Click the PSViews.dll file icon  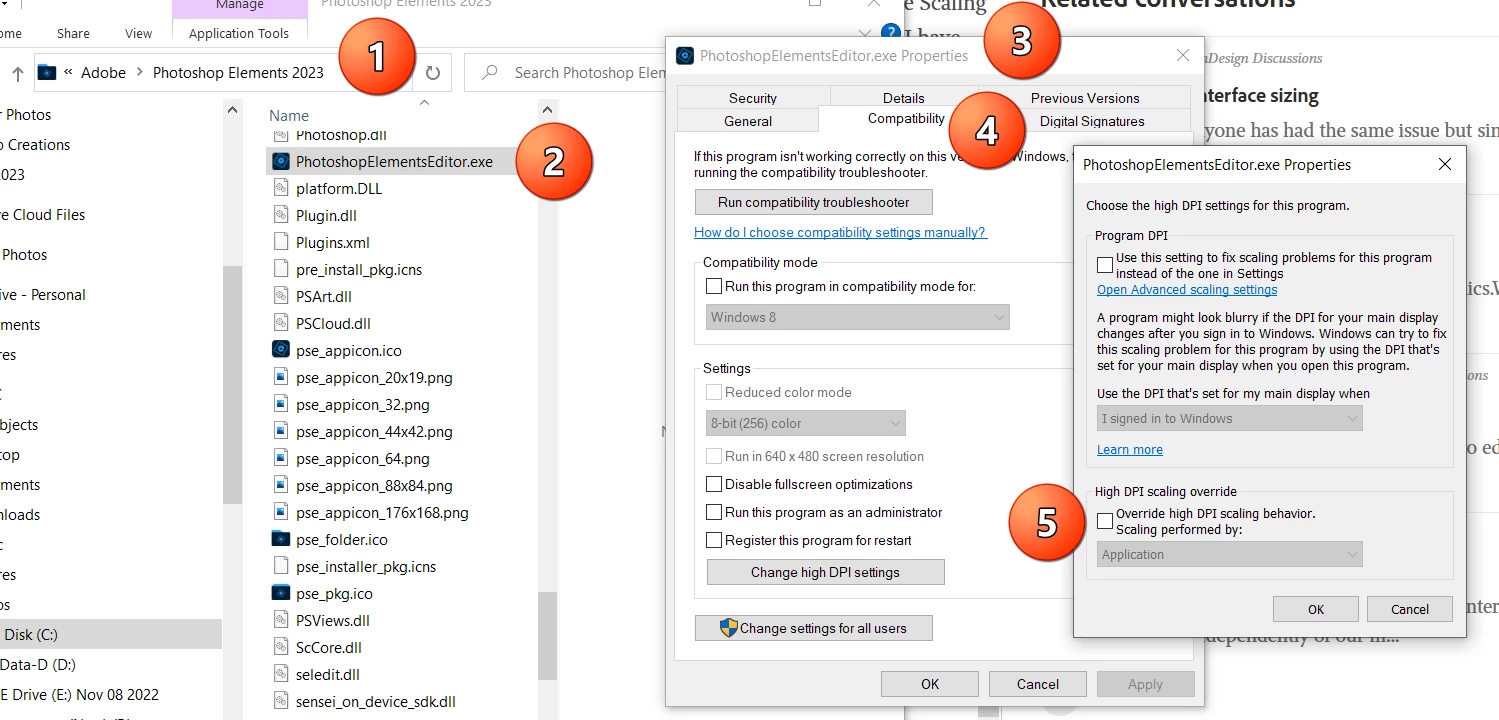click(281, 620)
